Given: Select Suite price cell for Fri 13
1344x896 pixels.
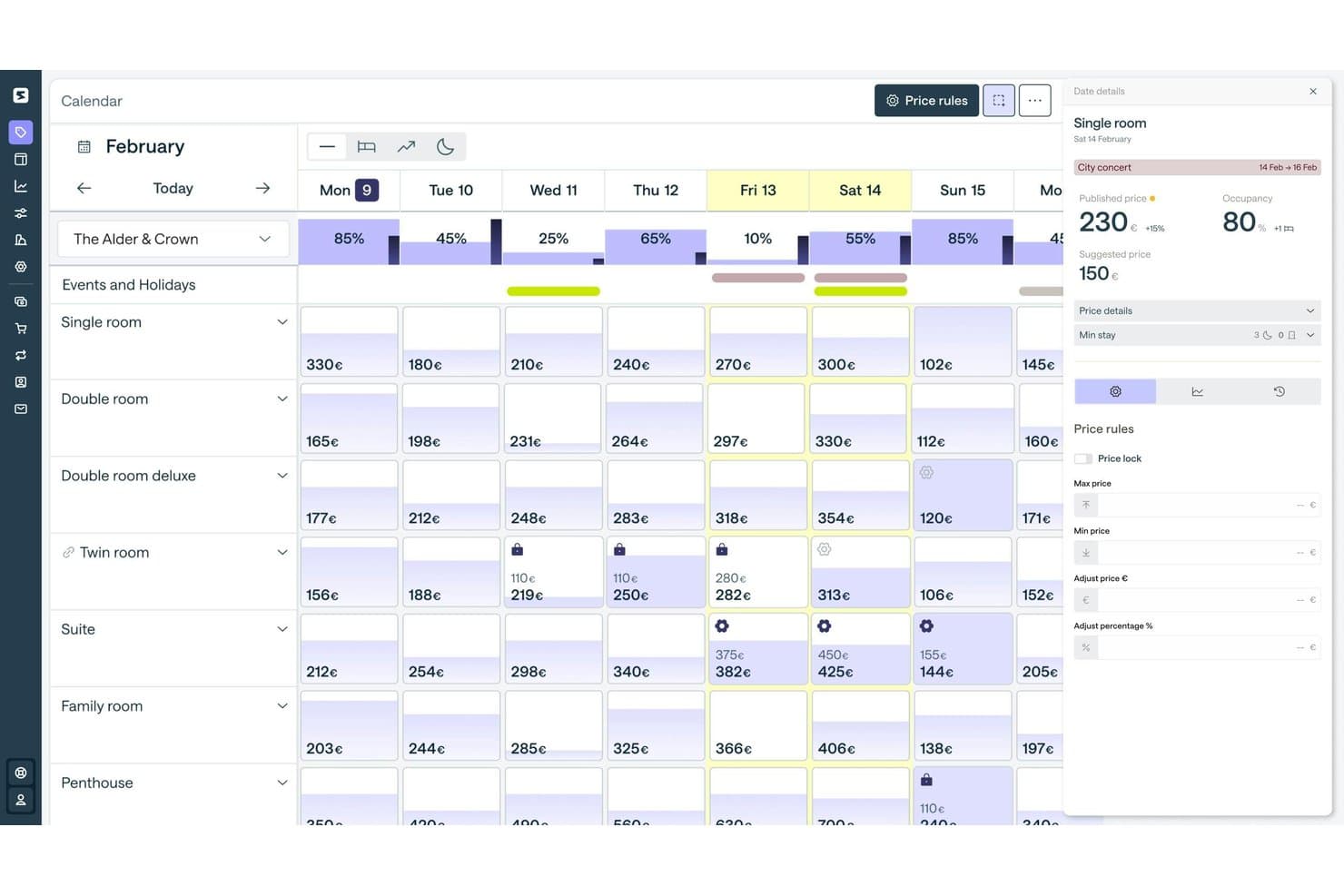Looking at the screenshot, I should click(758, 648).
